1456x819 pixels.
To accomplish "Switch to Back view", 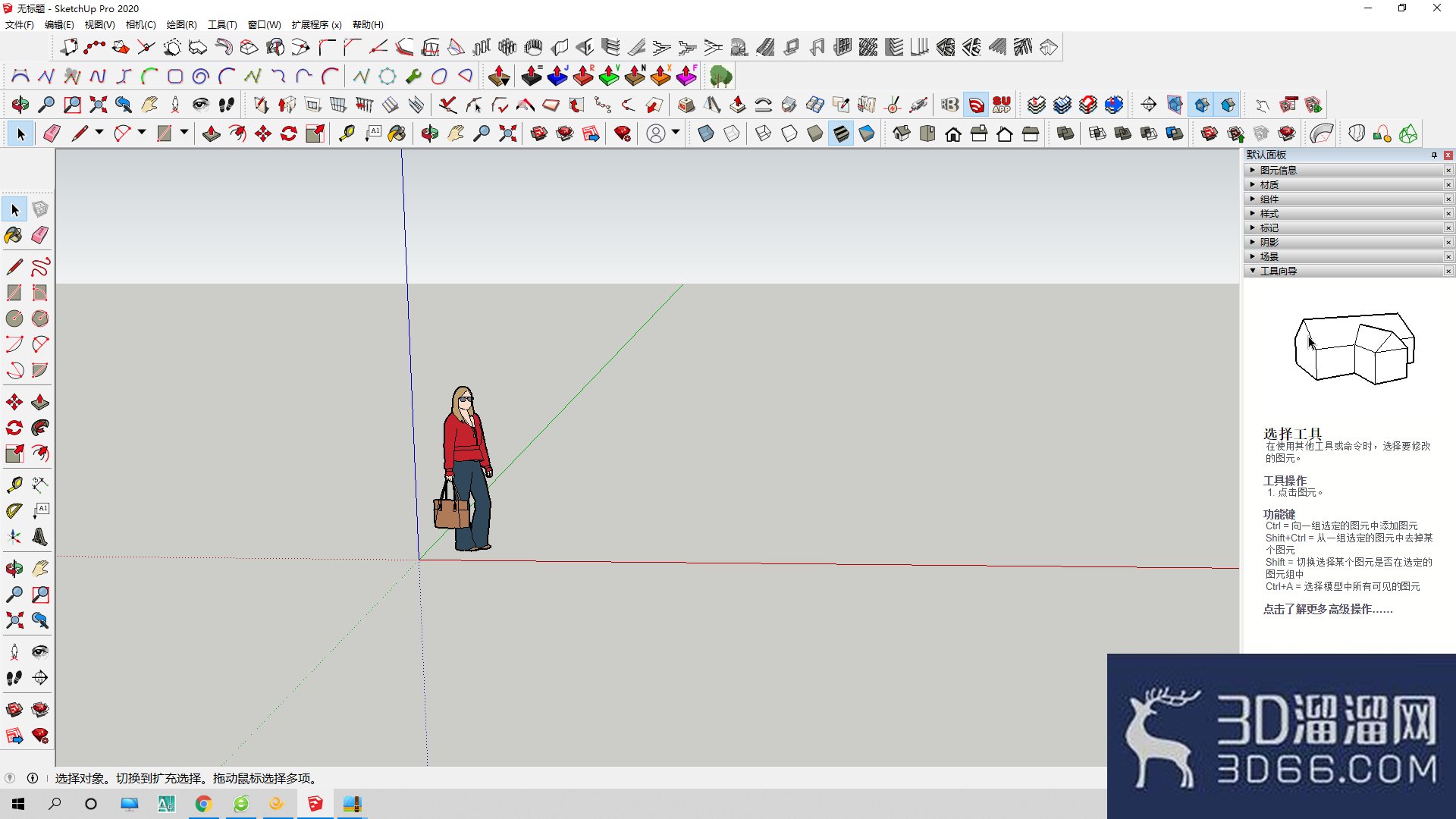I will (x=1005, y=134).
